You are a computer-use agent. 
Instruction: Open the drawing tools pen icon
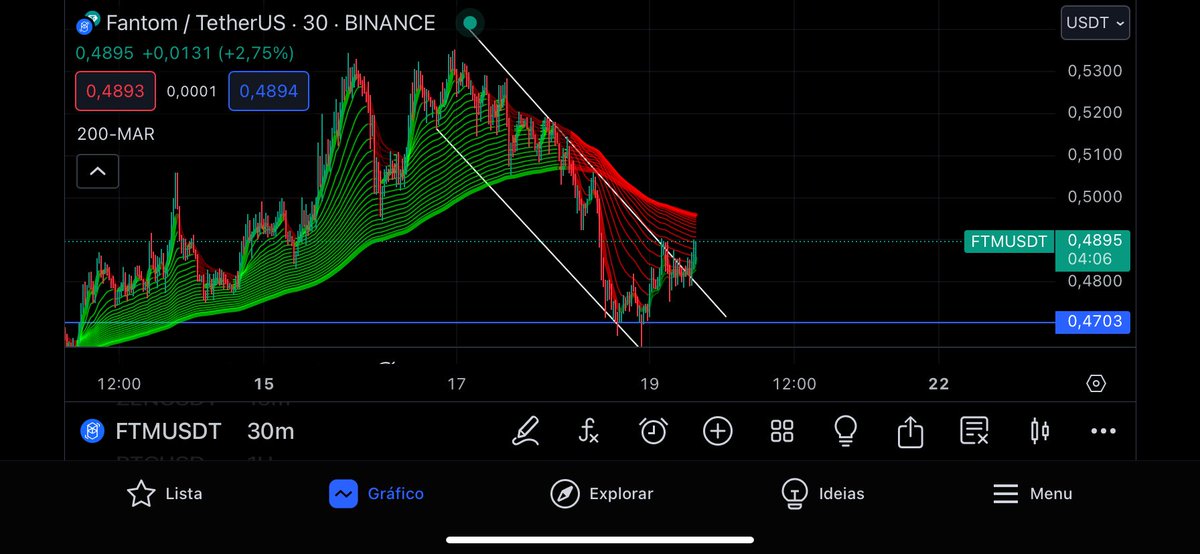[525, 431]
